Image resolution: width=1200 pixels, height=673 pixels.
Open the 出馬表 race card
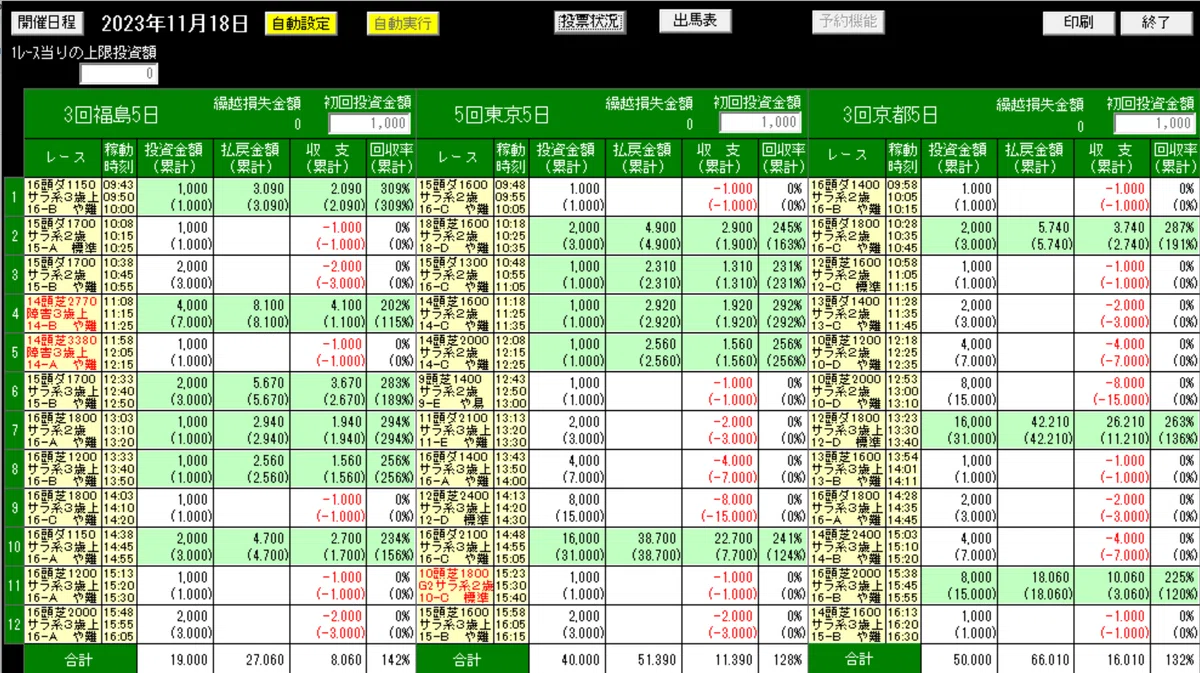695,21
